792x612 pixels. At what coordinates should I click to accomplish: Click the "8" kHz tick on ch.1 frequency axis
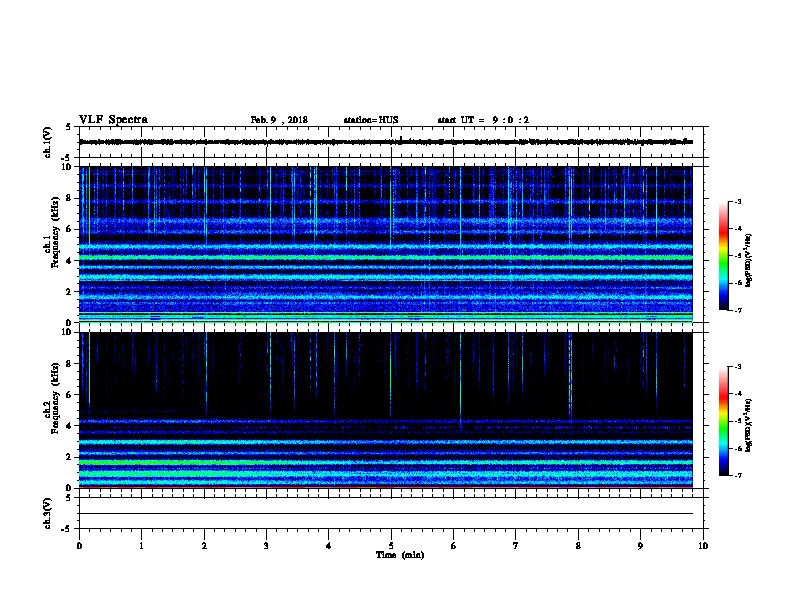click(68, 198)
